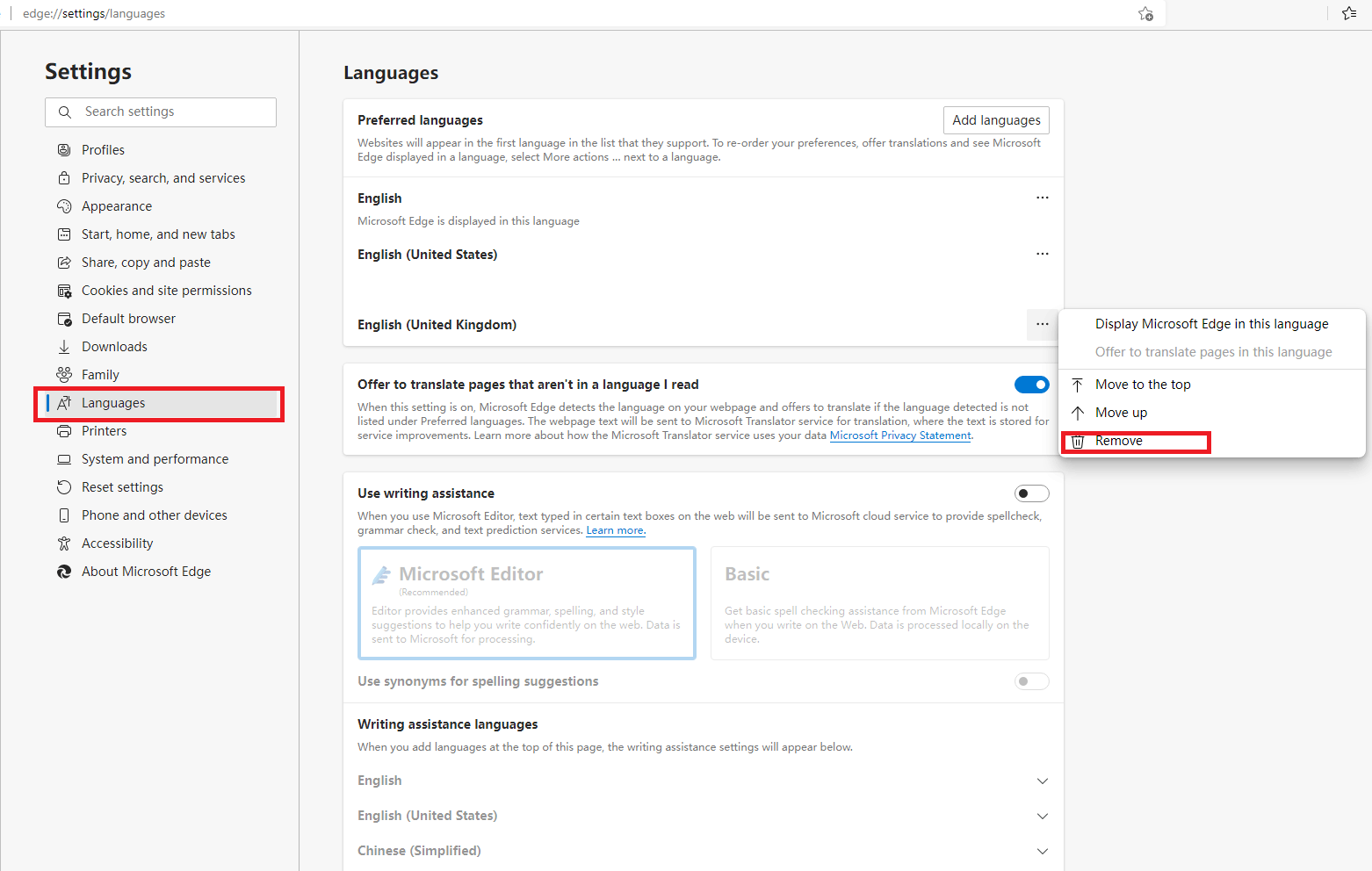Click the Accessibility icon in sidebar
The image size is (1372, 871).
pos(64,543)
